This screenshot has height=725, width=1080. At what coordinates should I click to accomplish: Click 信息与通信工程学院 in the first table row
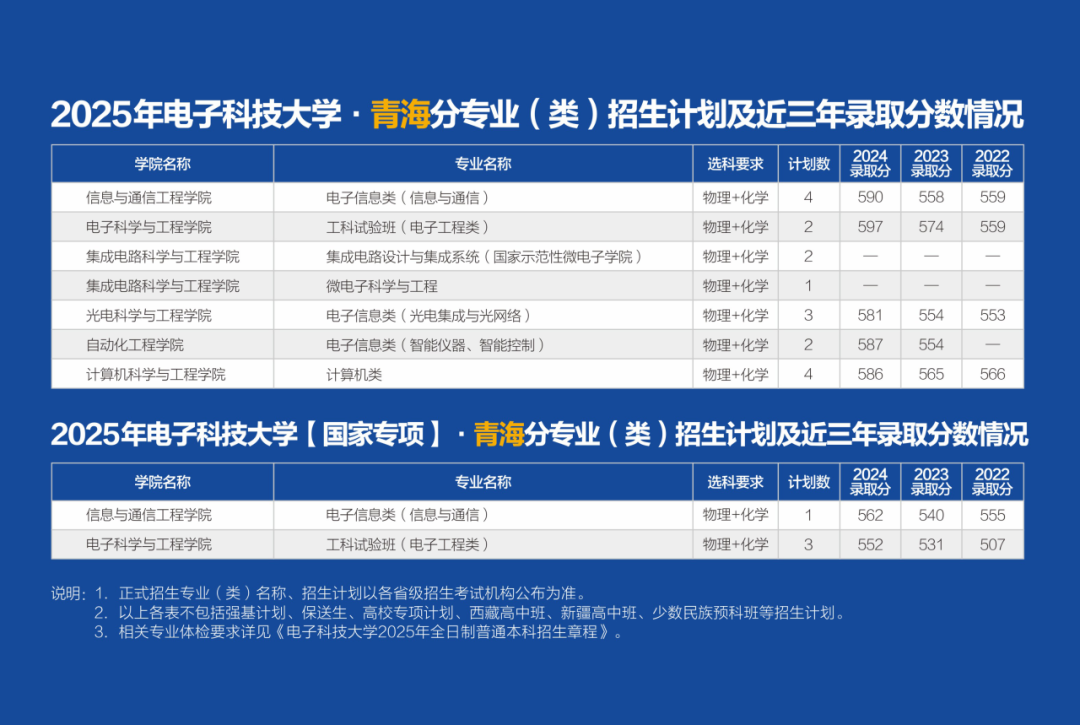[159, 197]
